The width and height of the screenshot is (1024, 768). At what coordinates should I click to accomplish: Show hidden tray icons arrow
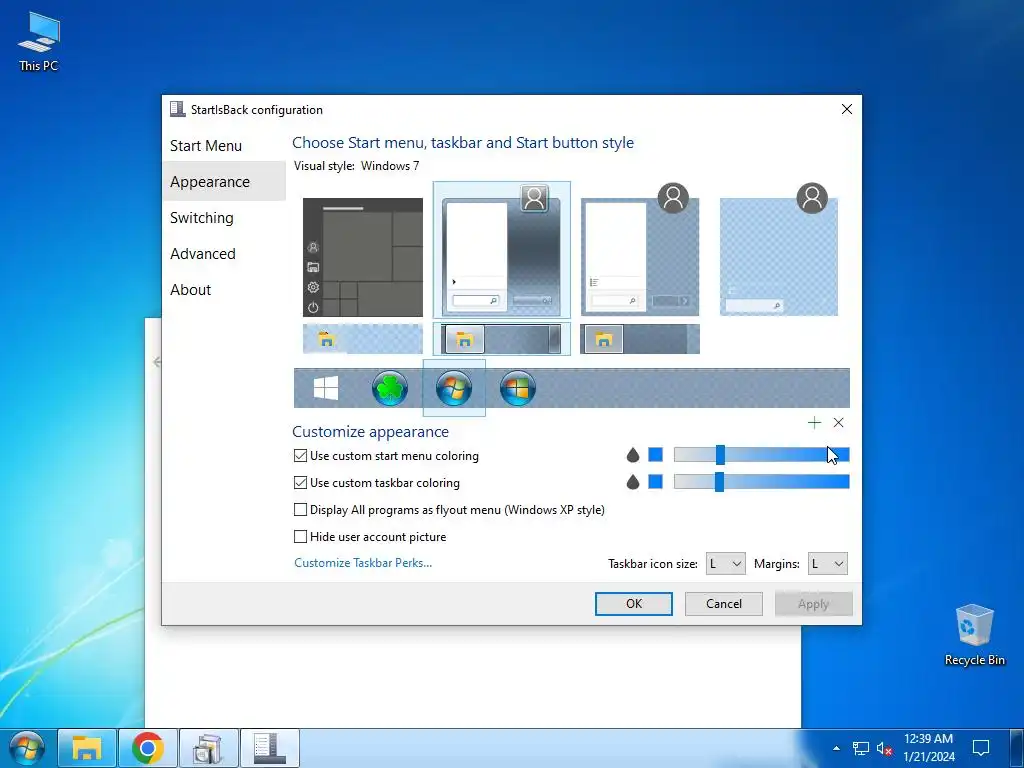[836, 748]
